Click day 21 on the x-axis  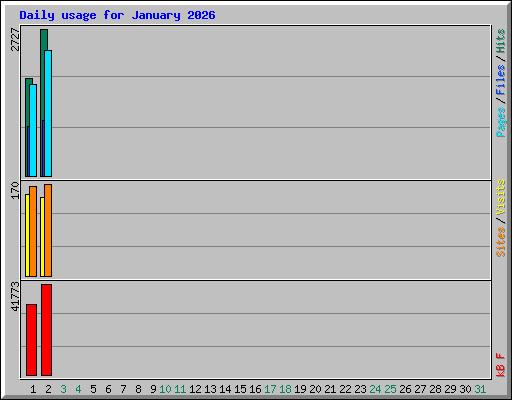[x=330, y=389]
